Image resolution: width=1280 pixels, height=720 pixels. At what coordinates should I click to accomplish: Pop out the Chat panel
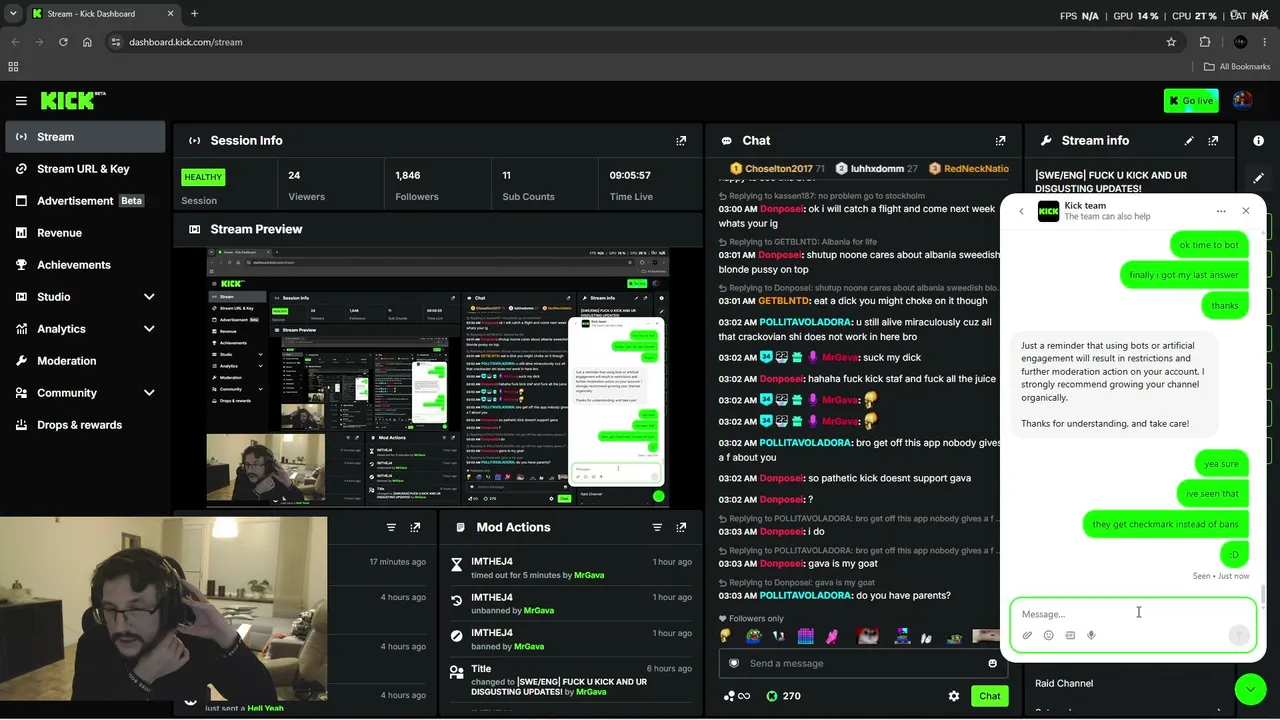tap(1000, 141)
